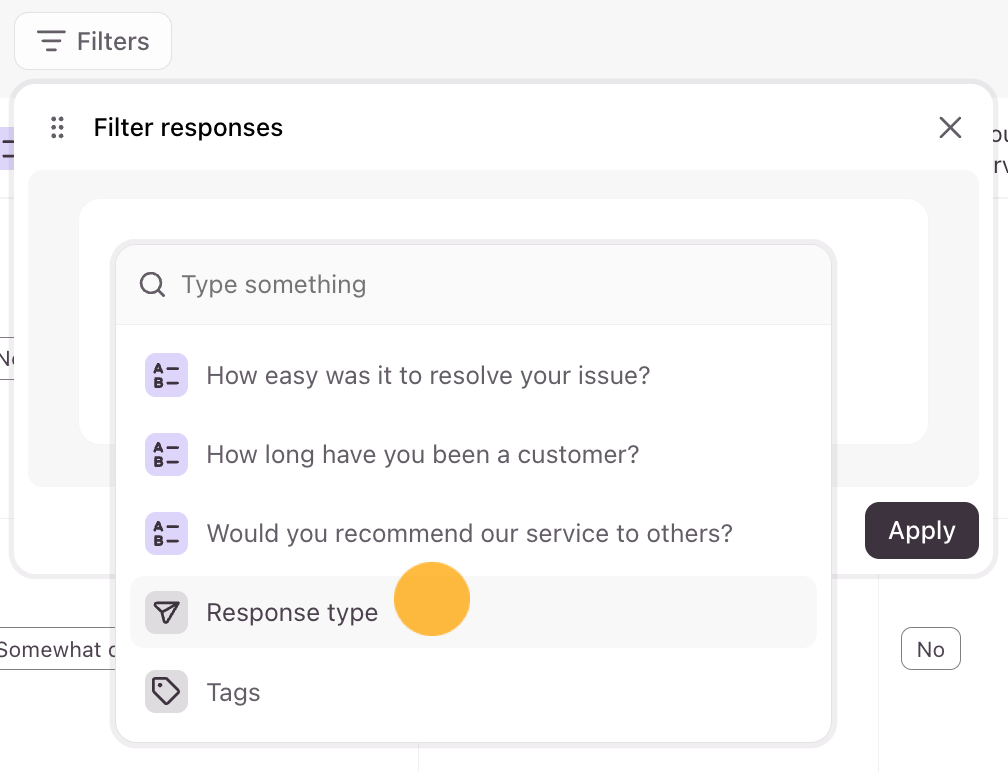
Task: Click the "No" response tag
Action: pos(930,649)
